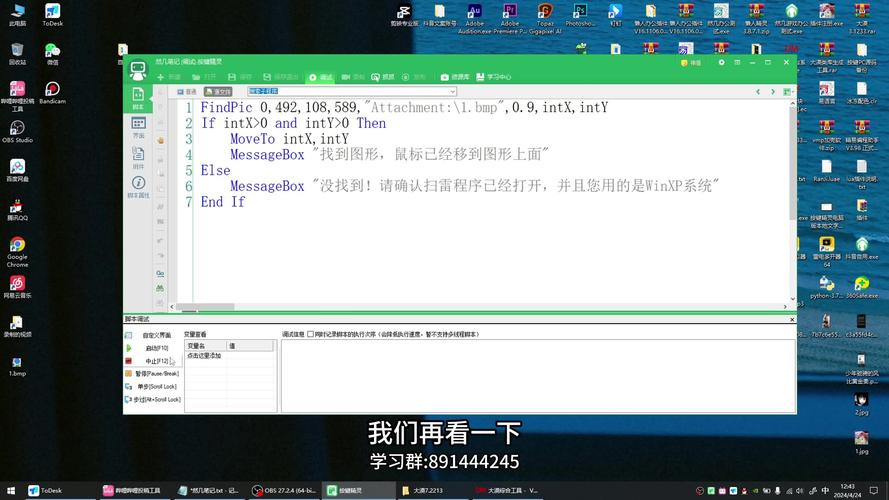Click the debug info output area
889x500 pixels.
tap(538, 376)
